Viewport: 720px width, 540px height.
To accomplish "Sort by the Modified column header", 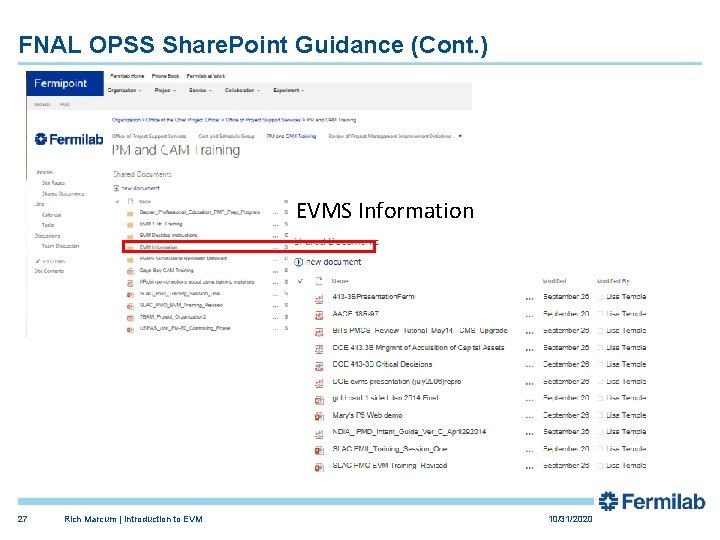I will [554, 281].
